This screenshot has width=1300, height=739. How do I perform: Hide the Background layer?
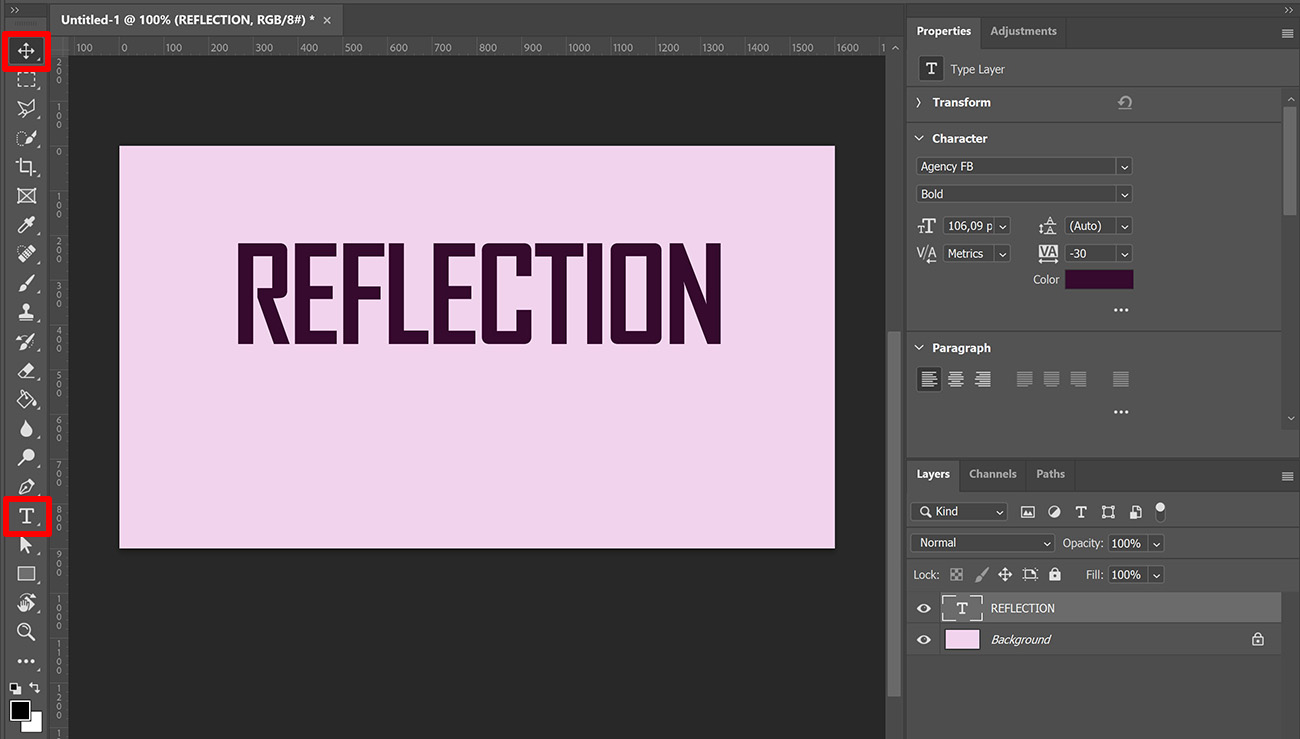pos(923,639)
